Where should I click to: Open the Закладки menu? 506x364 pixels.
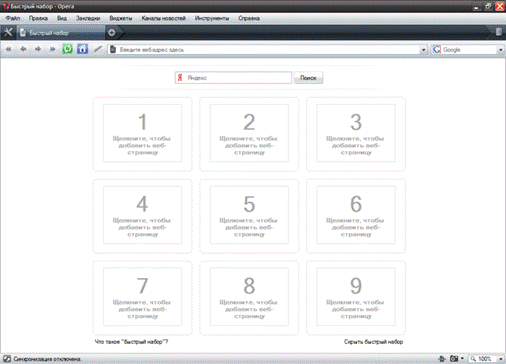(88, 18)
